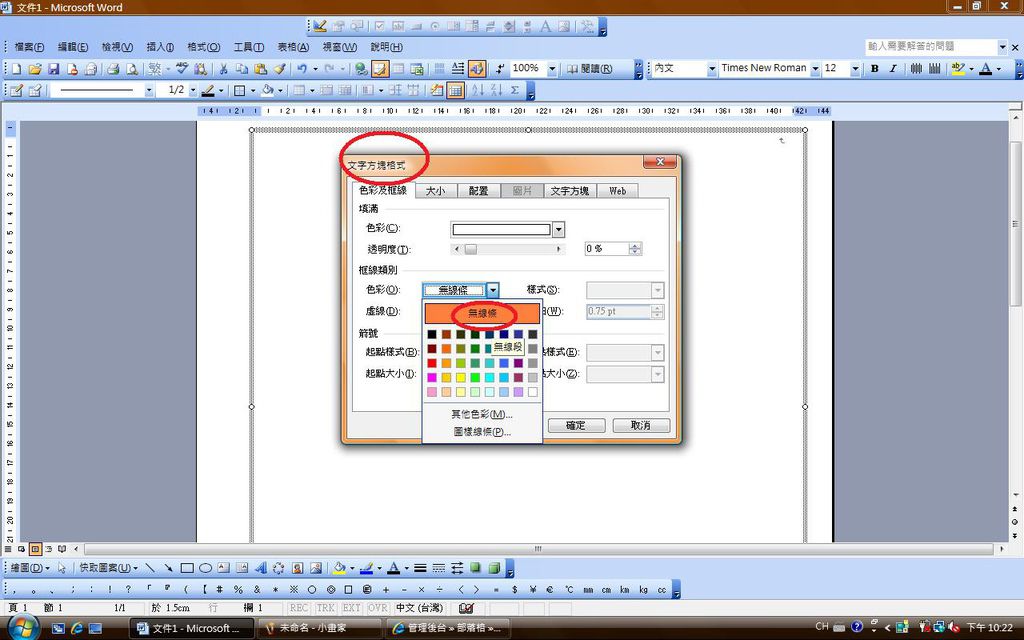Image resolution: width=1024 pixels, height=640 pixels.
Task: Switch to the Web tab in dialog
Action: pyautogui.click(x=617, y=191)
